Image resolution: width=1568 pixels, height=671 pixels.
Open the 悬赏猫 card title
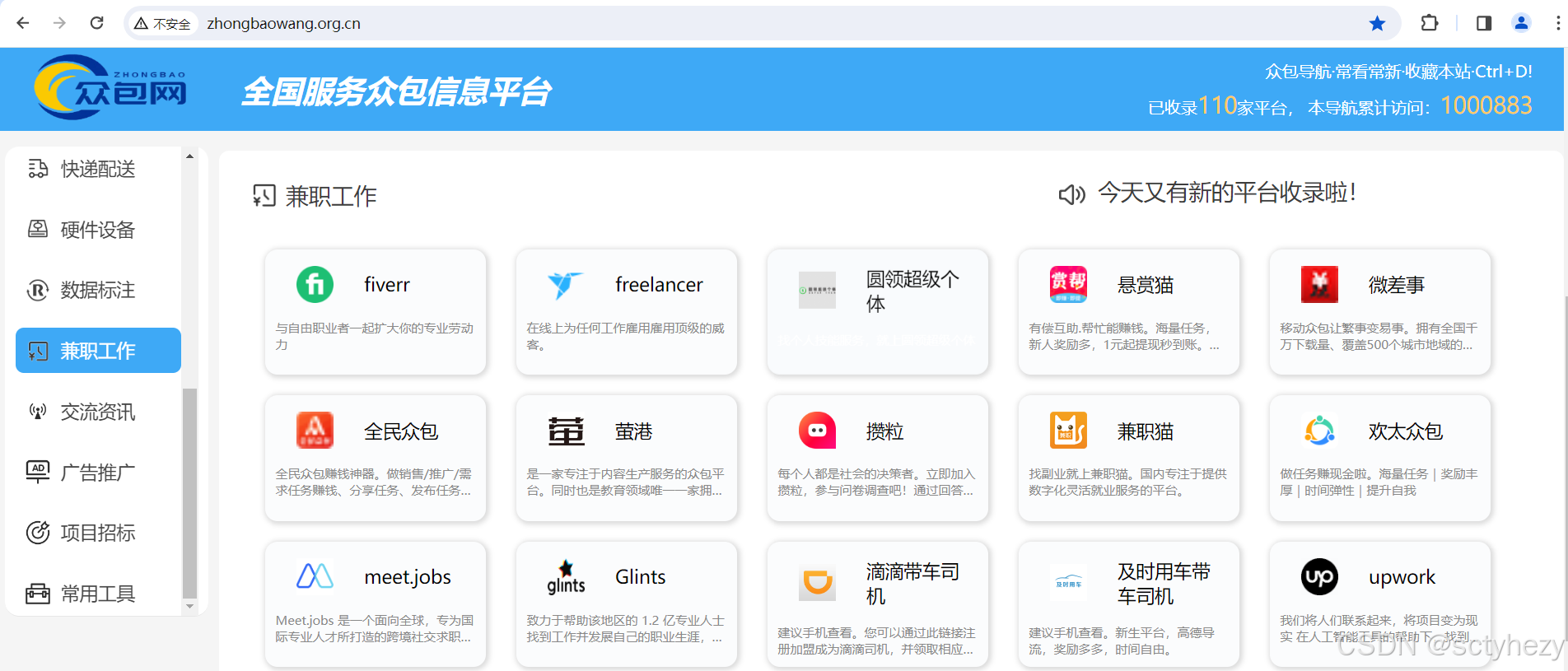[x=1146, y=285]
